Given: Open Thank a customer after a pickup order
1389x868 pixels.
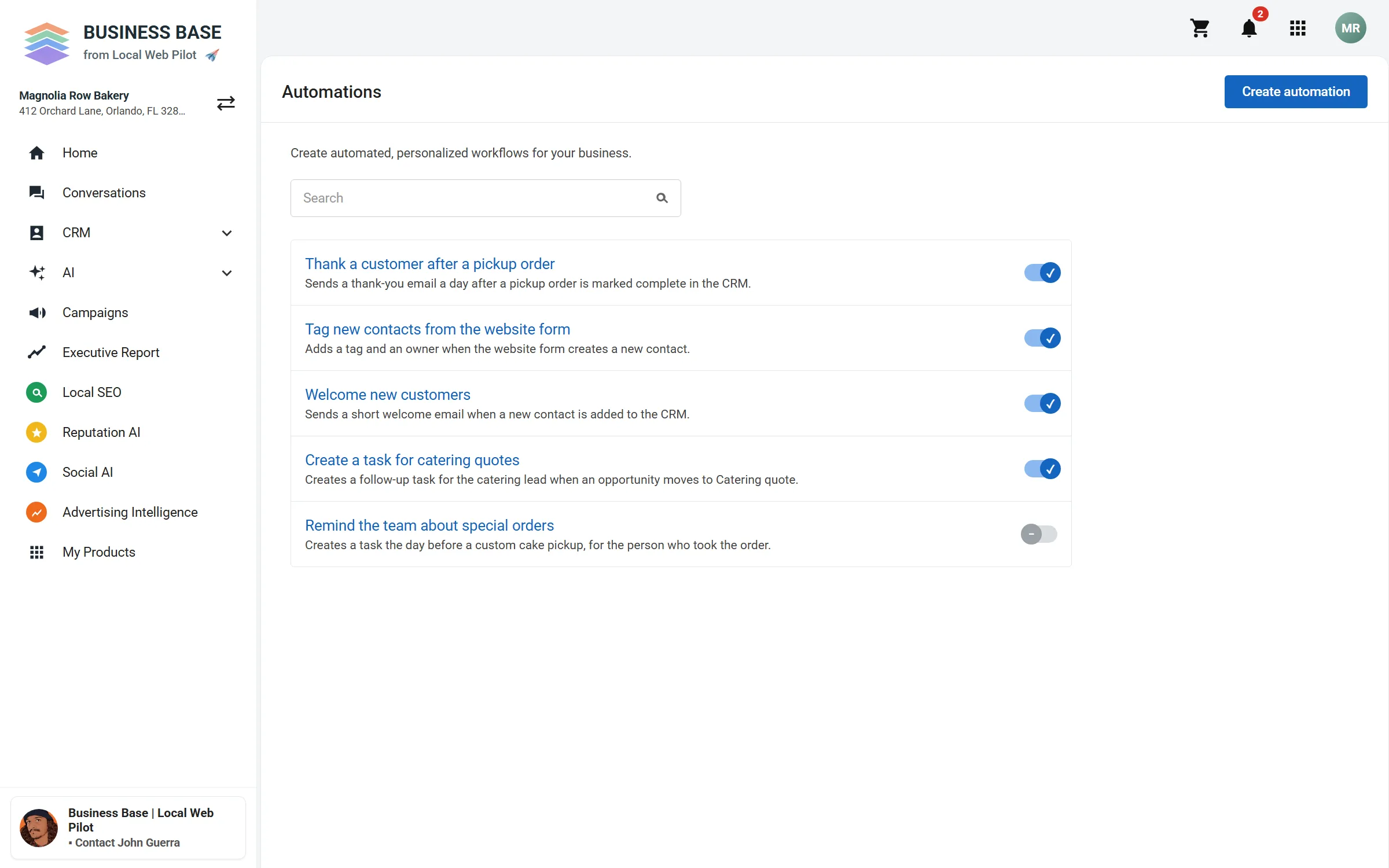Looking at the screenshot, I should [x=429, y=264].
